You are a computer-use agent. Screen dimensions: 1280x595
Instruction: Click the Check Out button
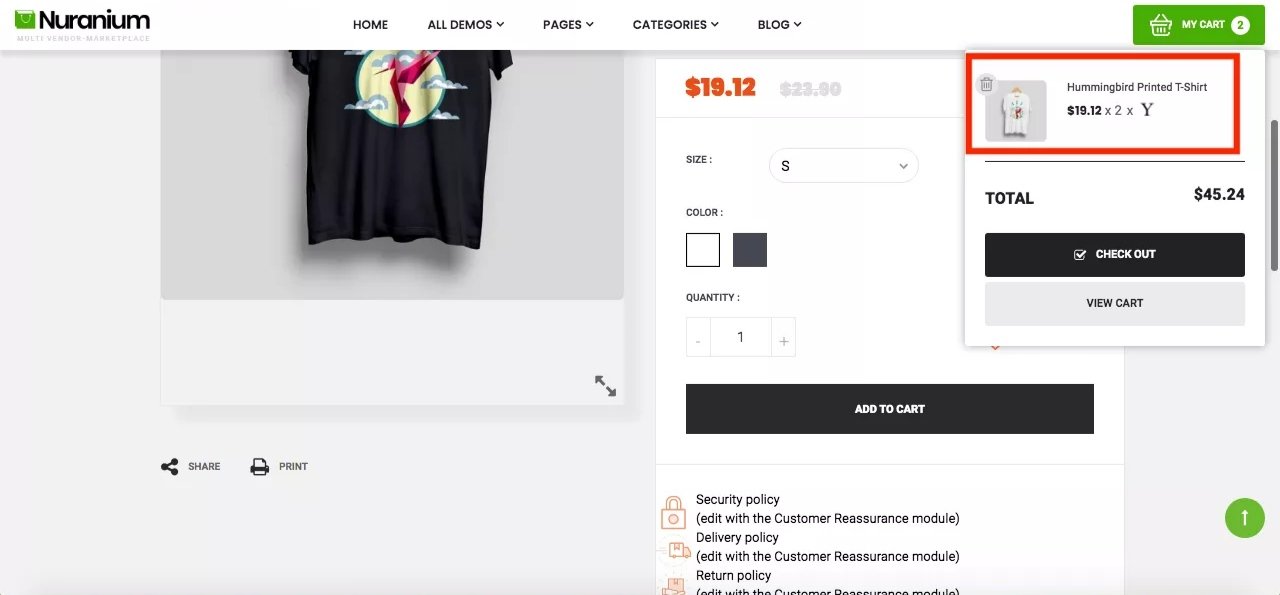(1114, 255)
